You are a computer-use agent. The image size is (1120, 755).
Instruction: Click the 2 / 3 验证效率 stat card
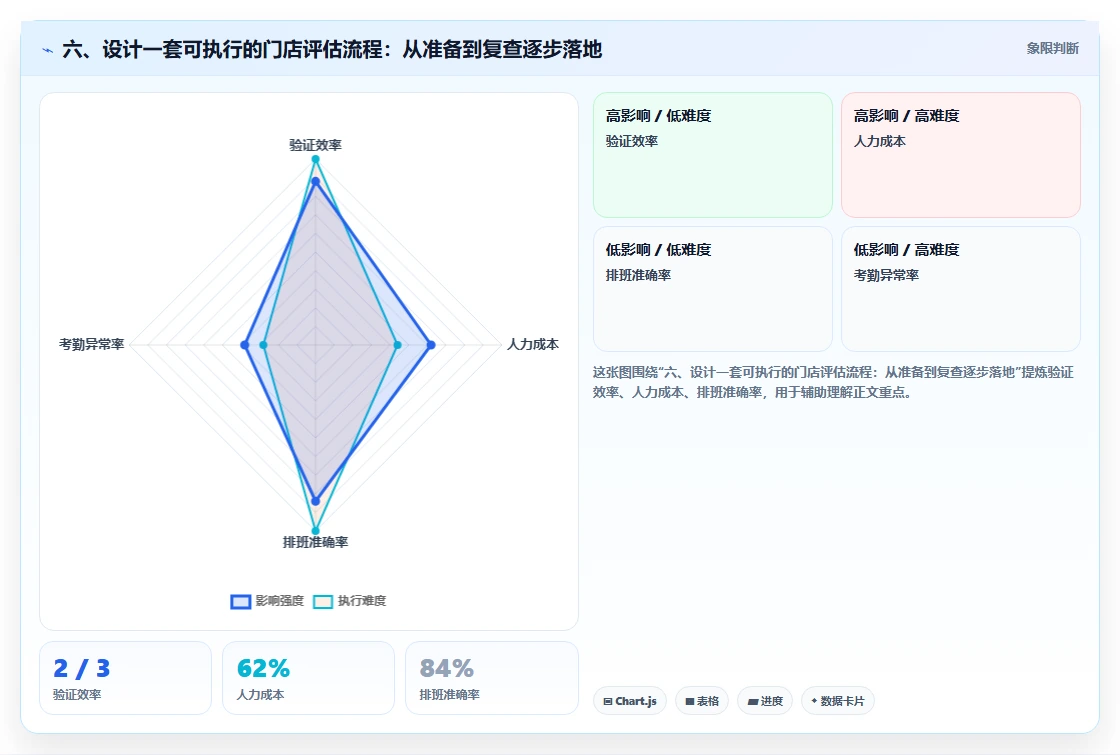coord(126,678)
